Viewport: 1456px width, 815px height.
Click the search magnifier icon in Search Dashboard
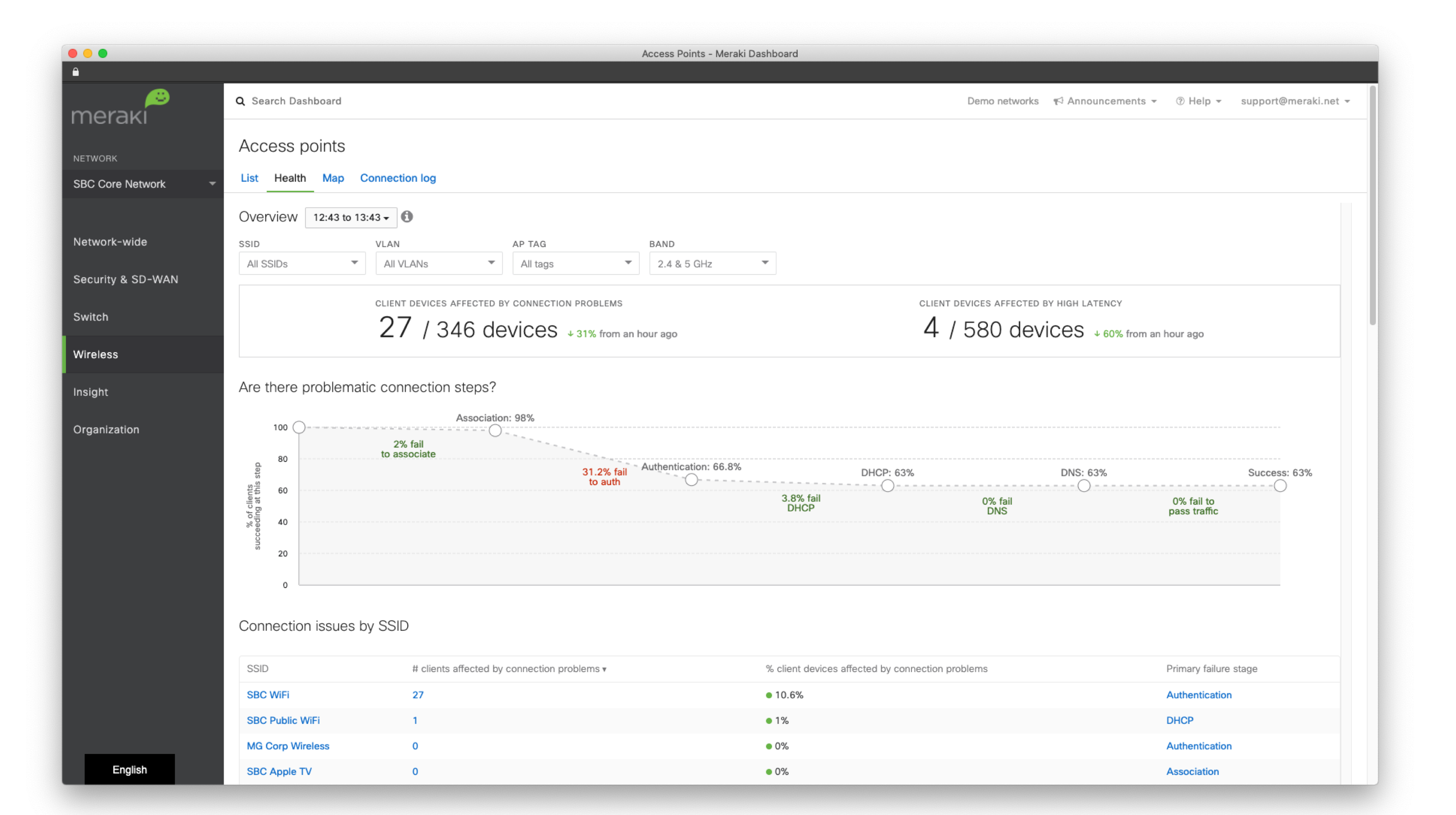(x=241, y=101)
